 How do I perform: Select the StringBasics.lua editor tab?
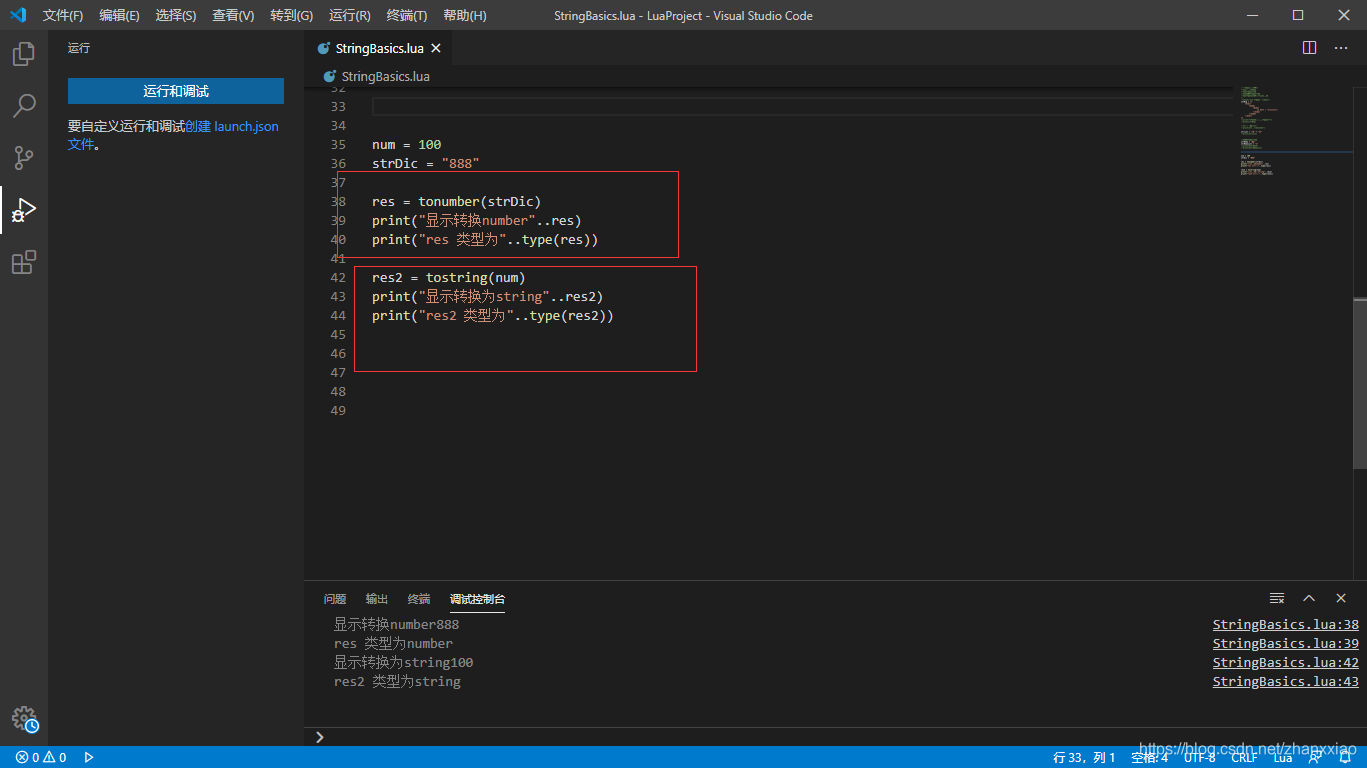[x=379, y=48]
